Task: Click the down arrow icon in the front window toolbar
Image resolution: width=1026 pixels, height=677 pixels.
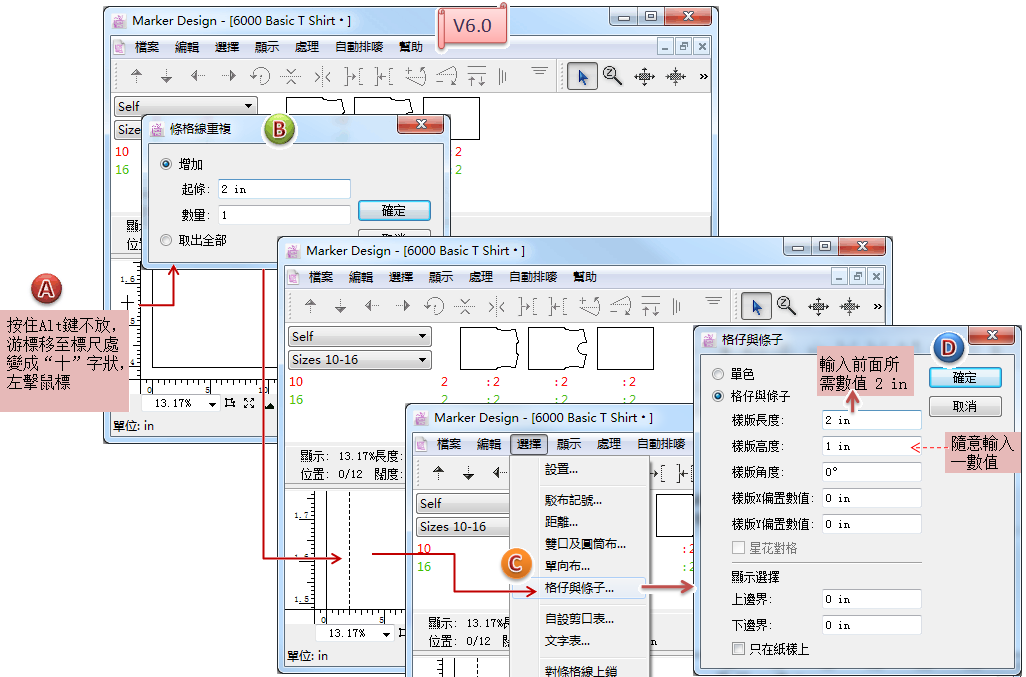Action: [x=468, y=473]
